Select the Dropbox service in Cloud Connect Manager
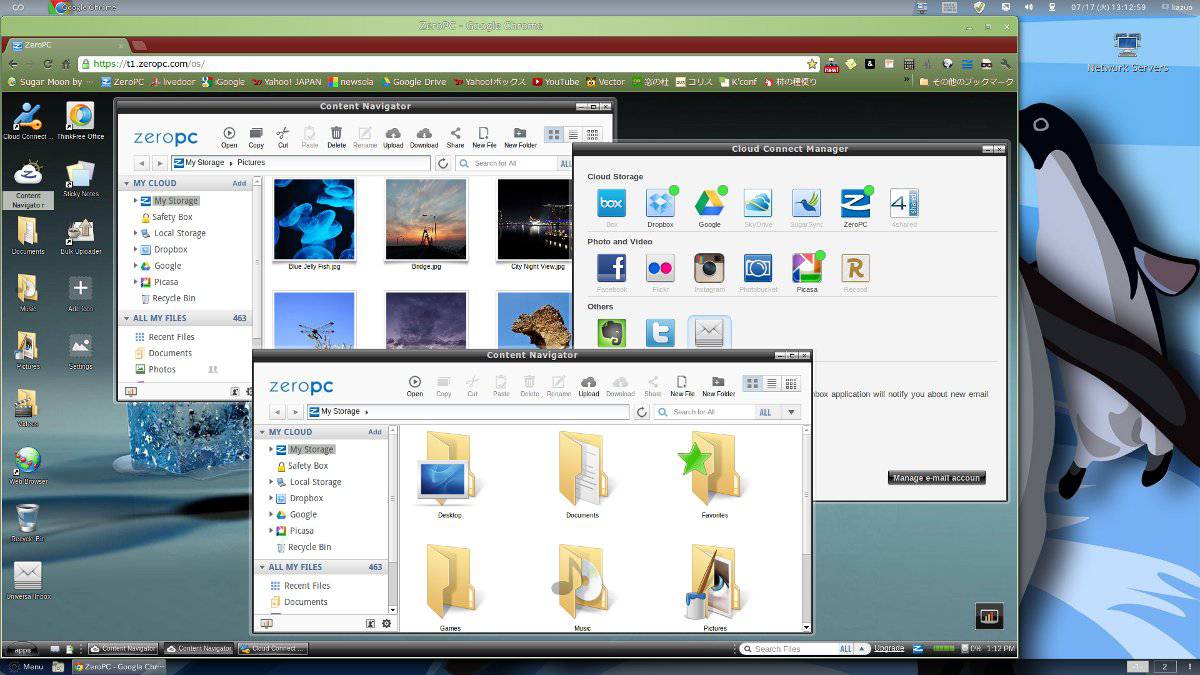Screen dimensions: 1200x675 tap(660, 208)
